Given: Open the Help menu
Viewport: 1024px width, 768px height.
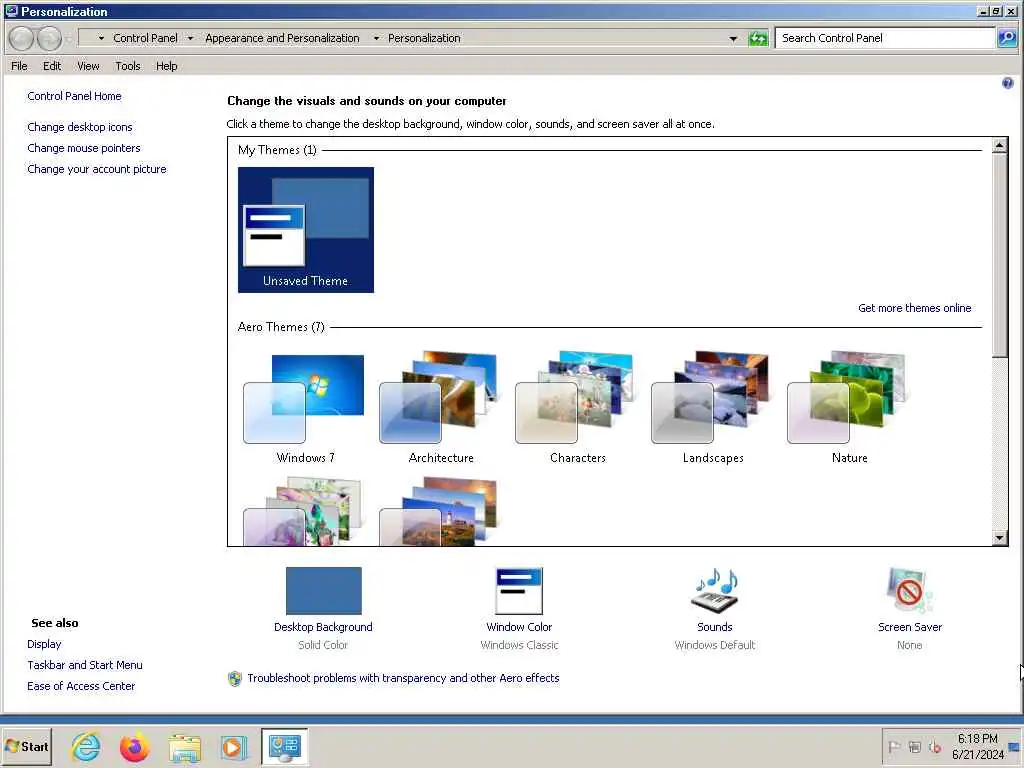Looking at the screenshot, I should 167,66.
